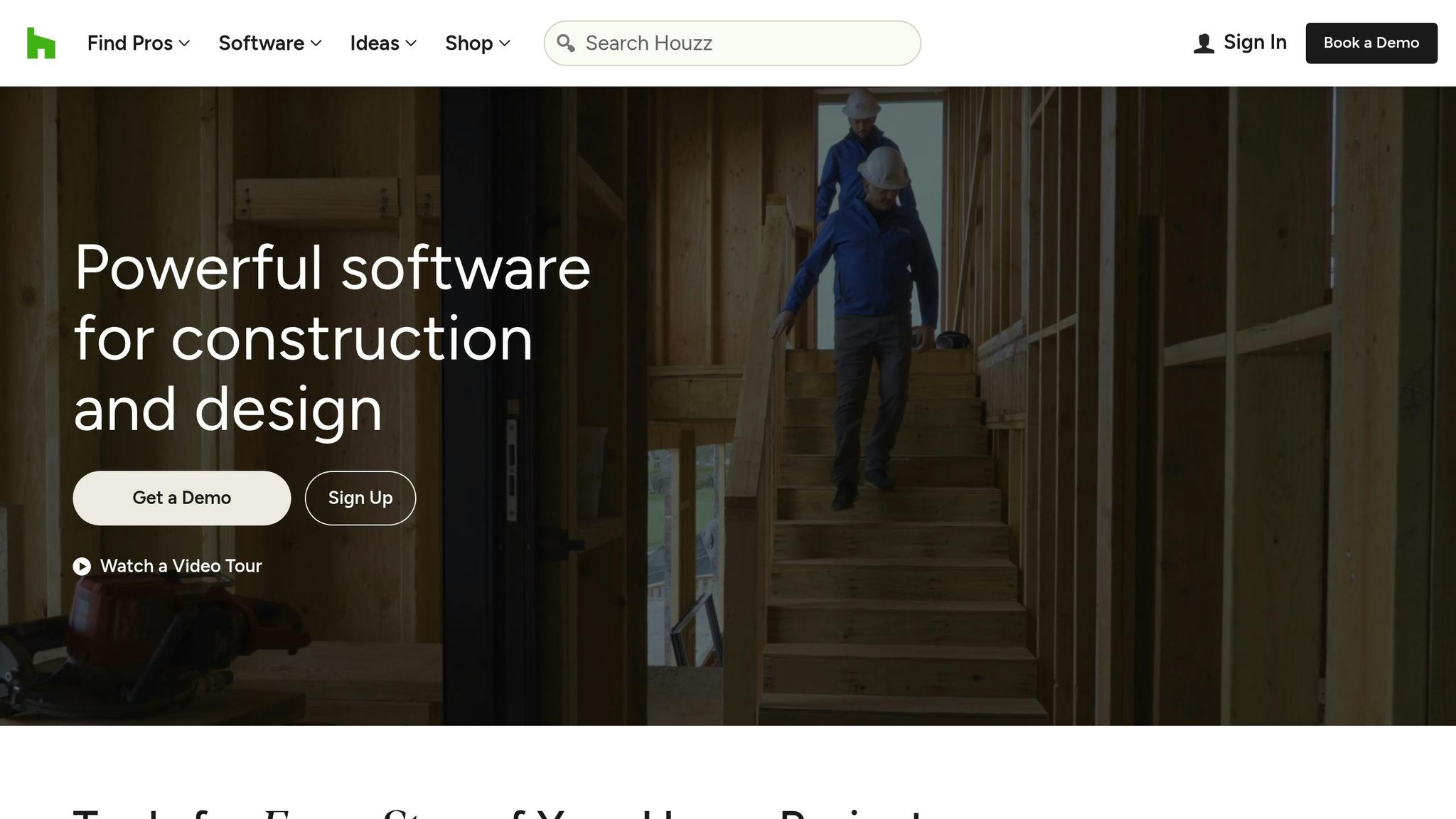Click the play icon beside Watch a Video Tour

click(82, 566)
